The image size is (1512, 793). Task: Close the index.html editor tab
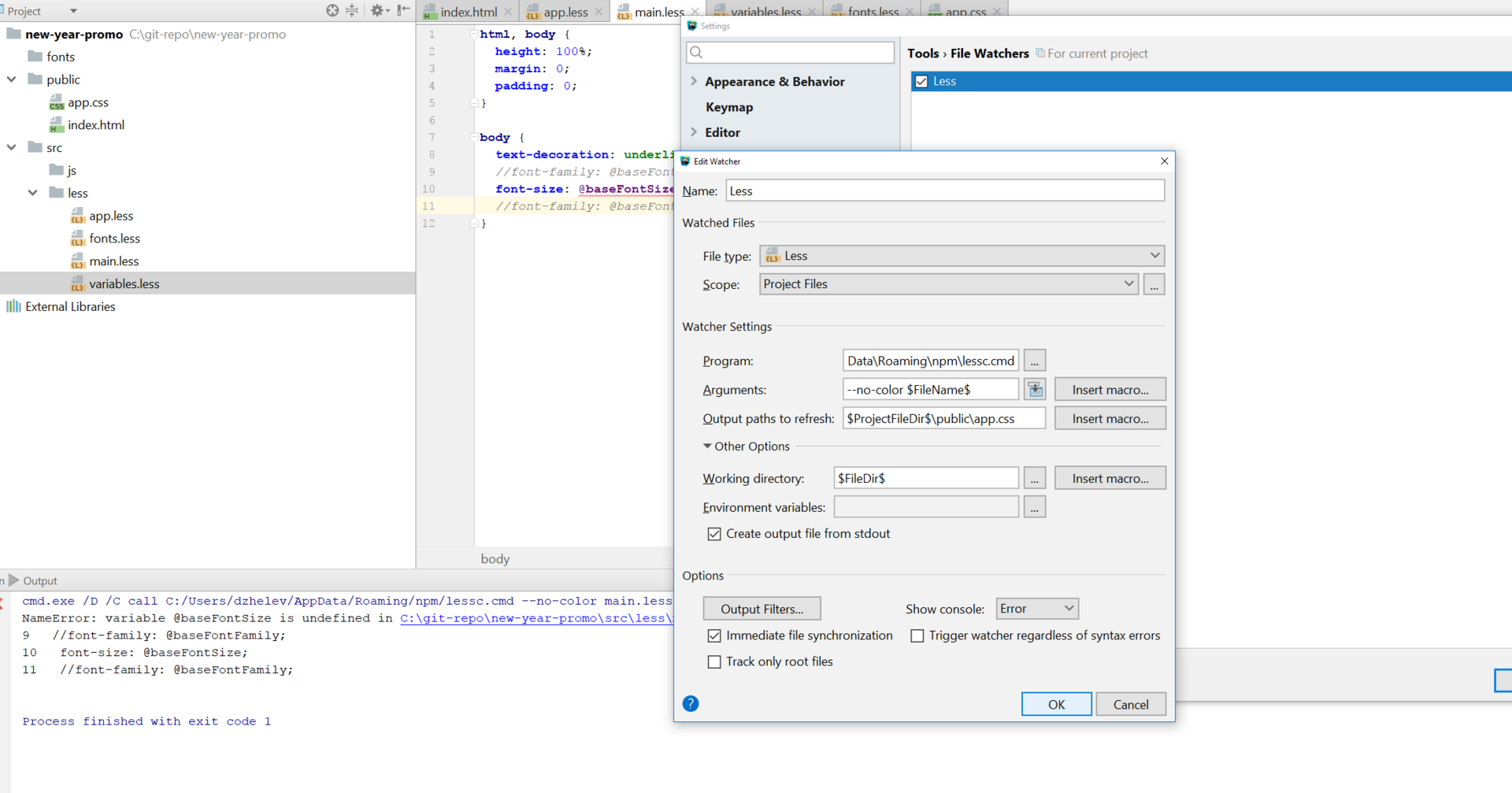508,12
